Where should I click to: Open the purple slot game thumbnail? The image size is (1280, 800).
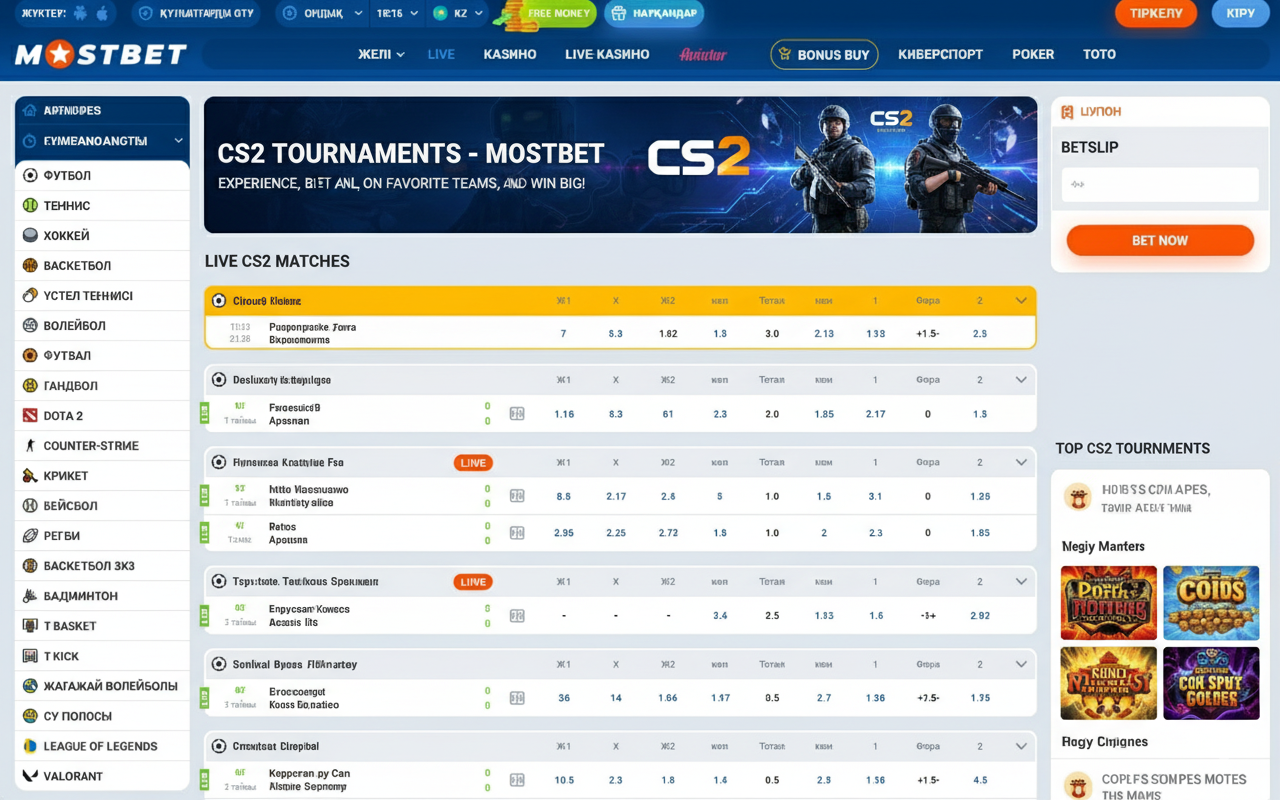1211,683
